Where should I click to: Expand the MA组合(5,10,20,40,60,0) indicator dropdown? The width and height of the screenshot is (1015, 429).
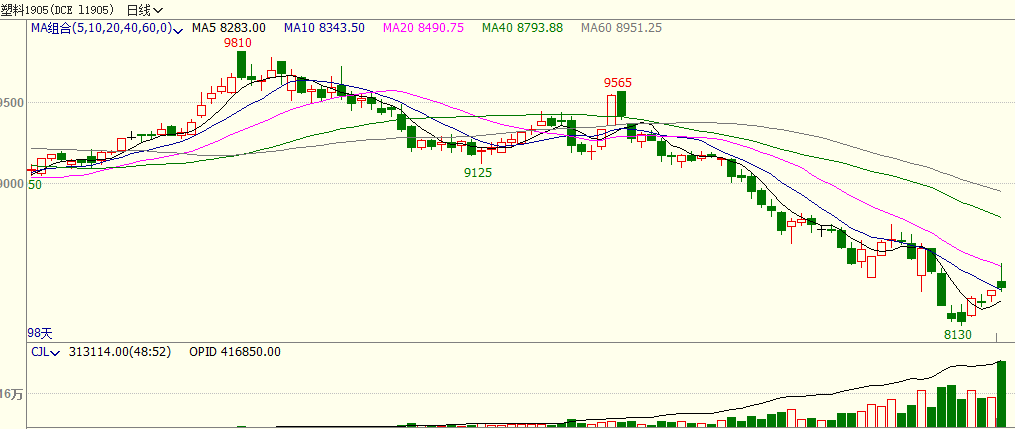click(107, 28)
